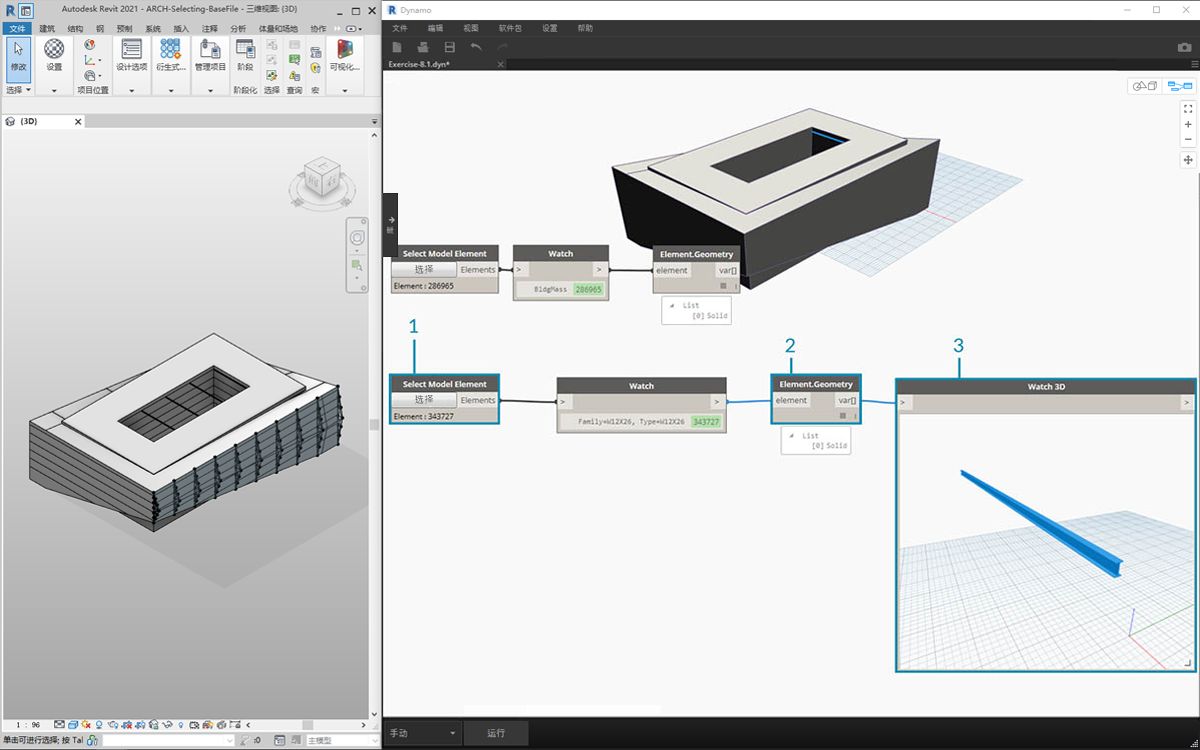1200x750 pixels.
Task: Click 选择 button on Element 343727 node
Action: pyautogui.click(x=424, y=400)
